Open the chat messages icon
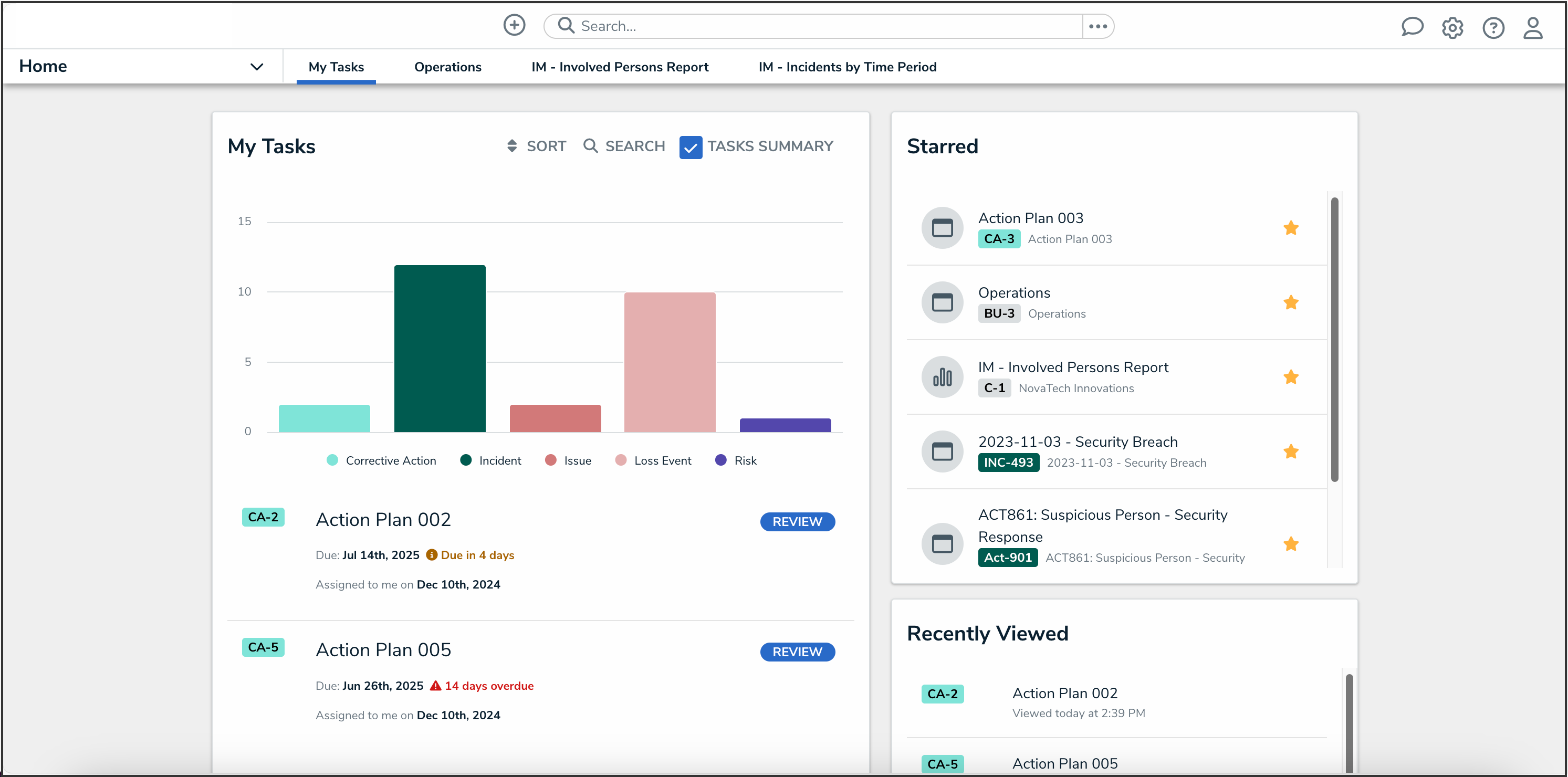1568x777 pixels. [1412, 27]
